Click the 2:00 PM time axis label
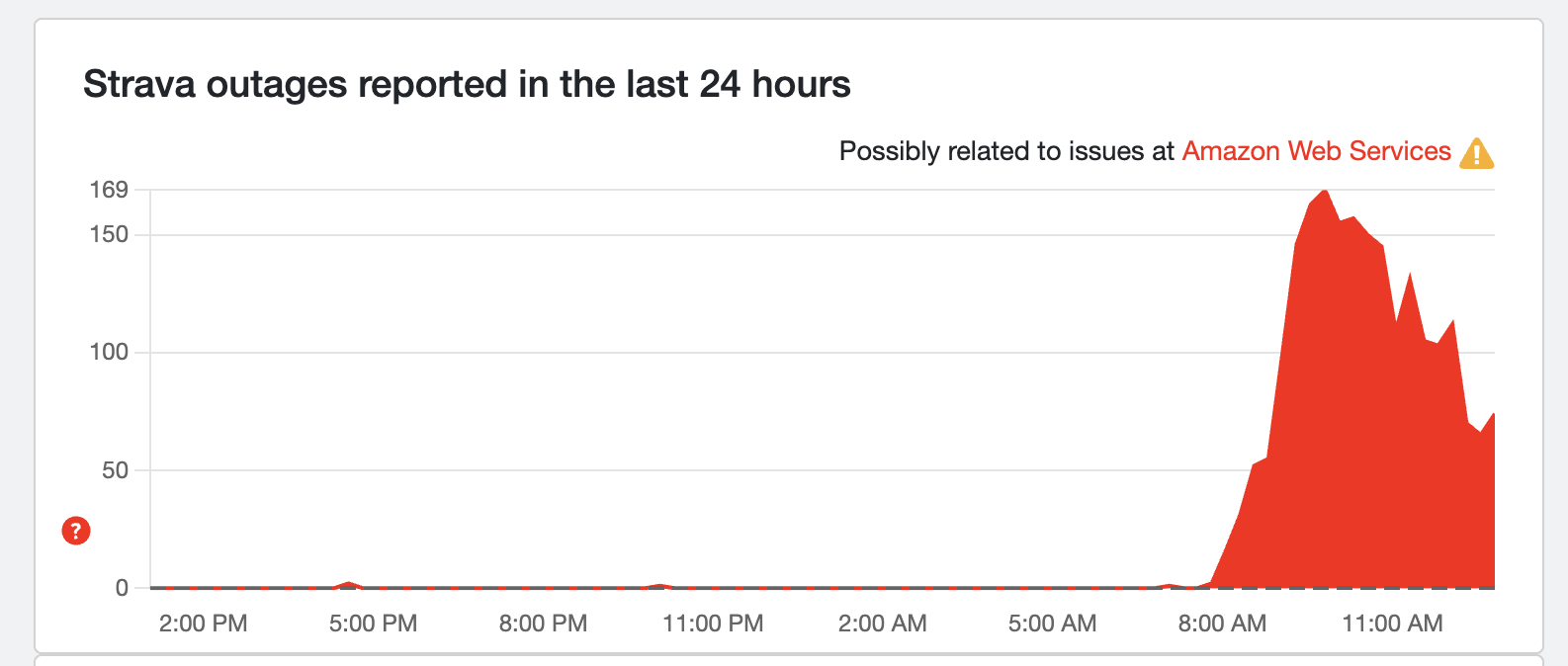 tap(203, 624)
